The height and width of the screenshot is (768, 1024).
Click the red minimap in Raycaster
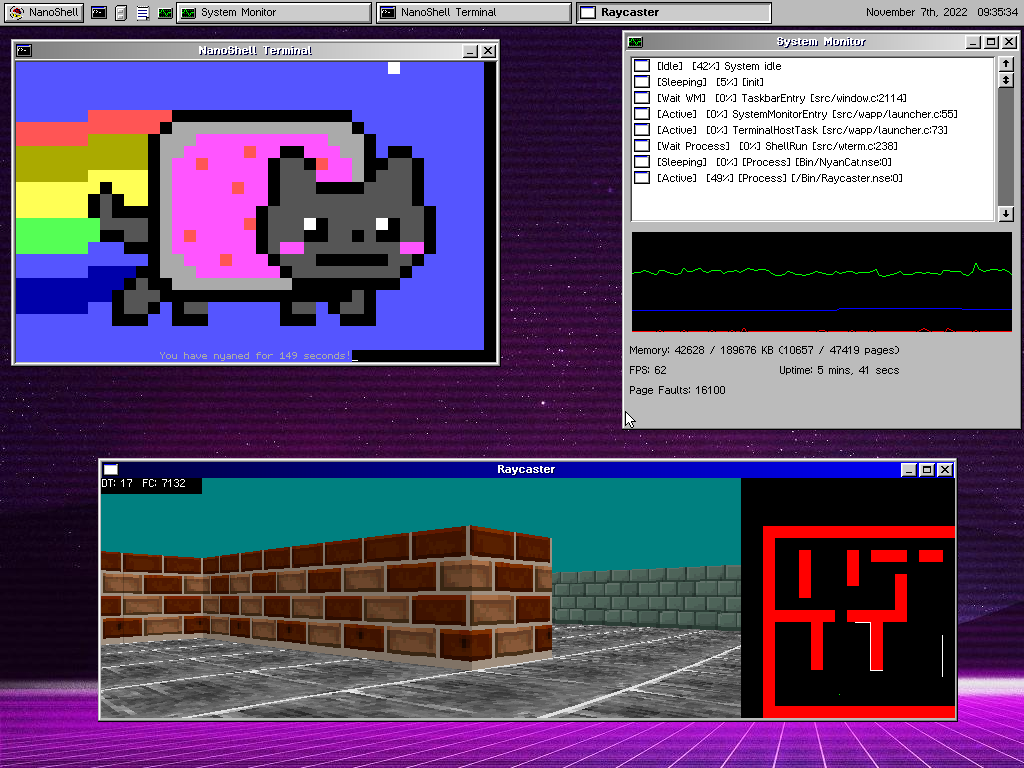(859, 622)
